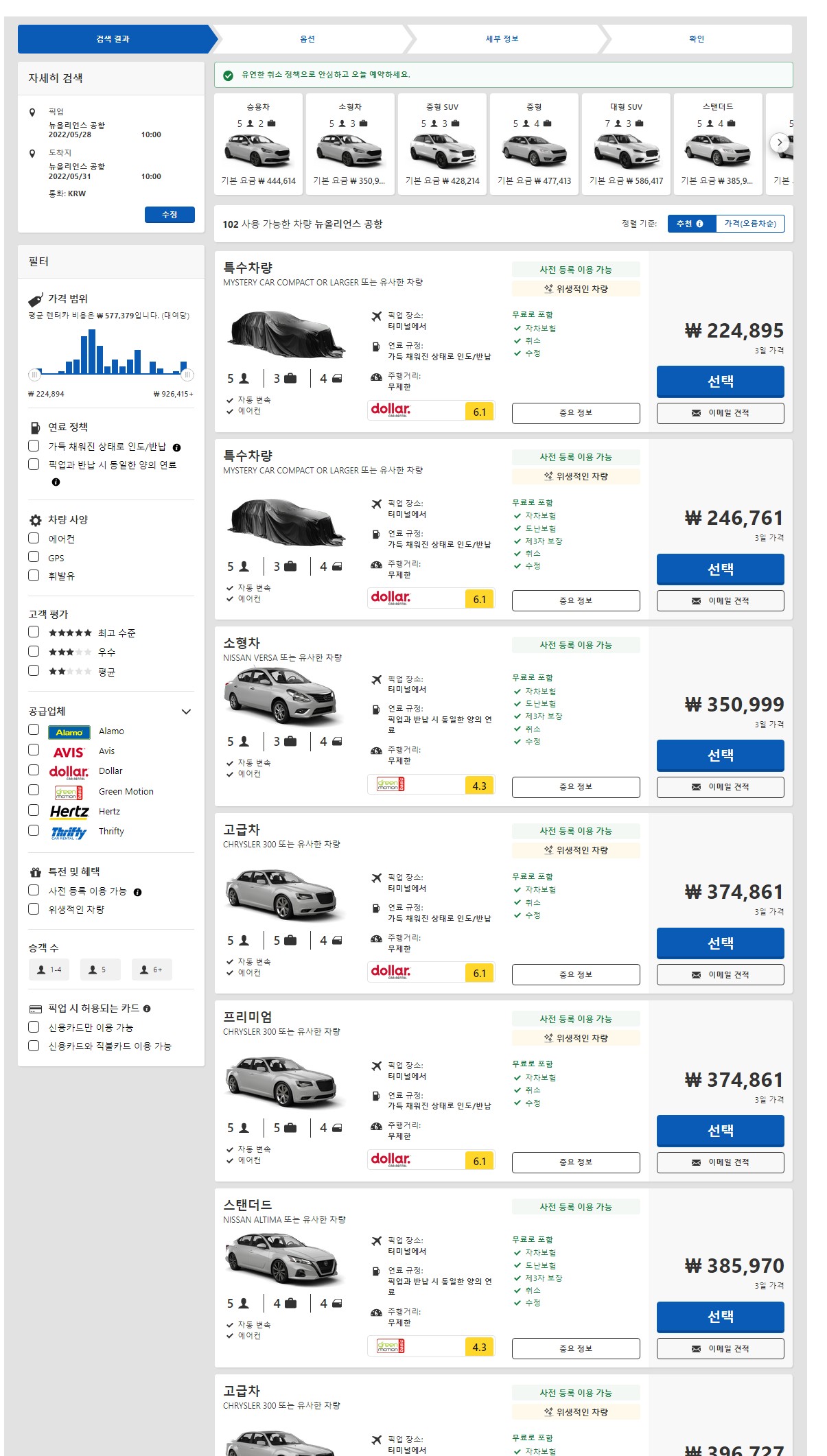Tick the 휘발유 checkbox
The height and width of the screenshot is (1456, 827).
[x=34, y=576]
